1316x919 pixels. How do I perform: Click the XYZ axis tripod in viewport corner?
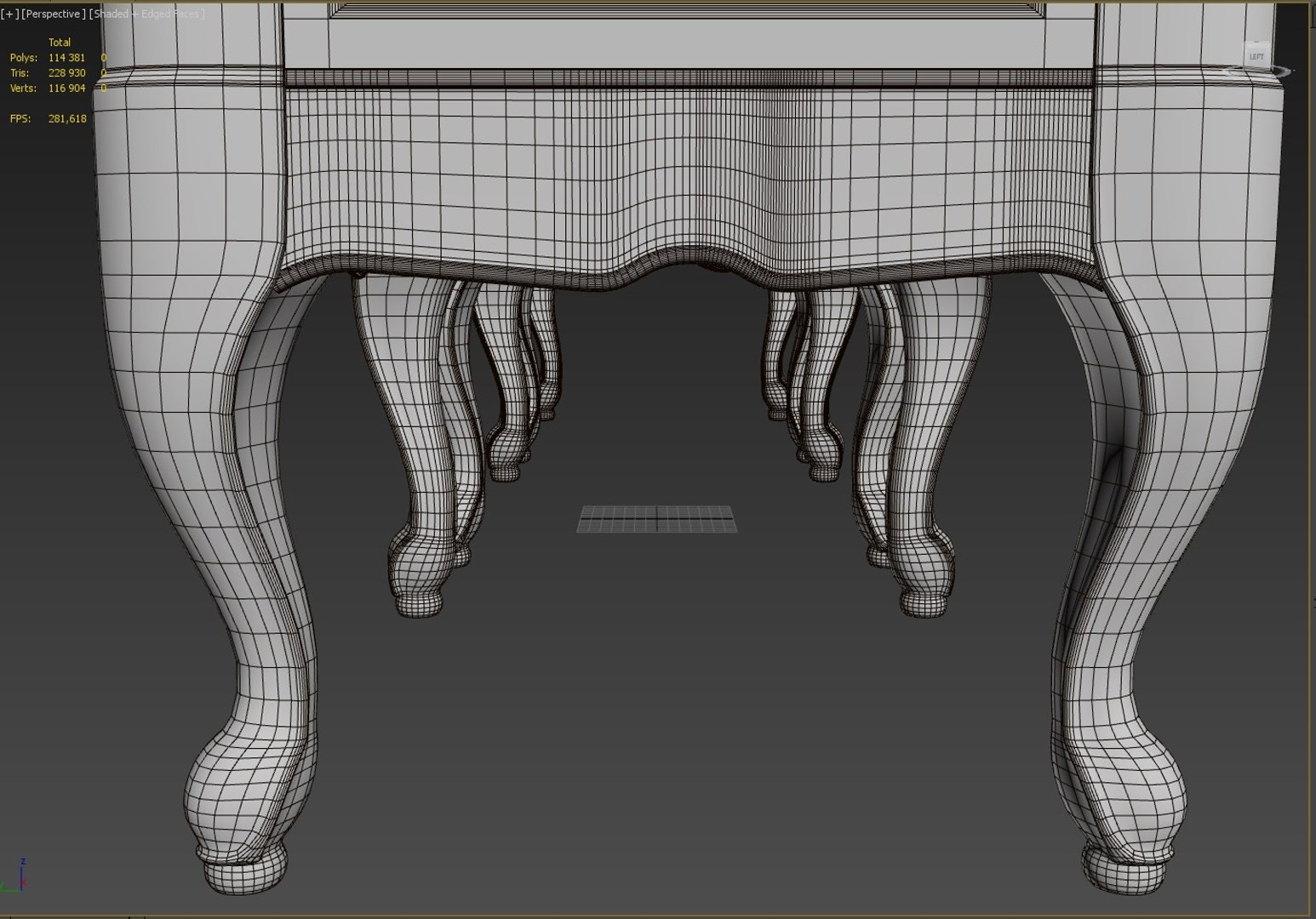coord(14,876)
